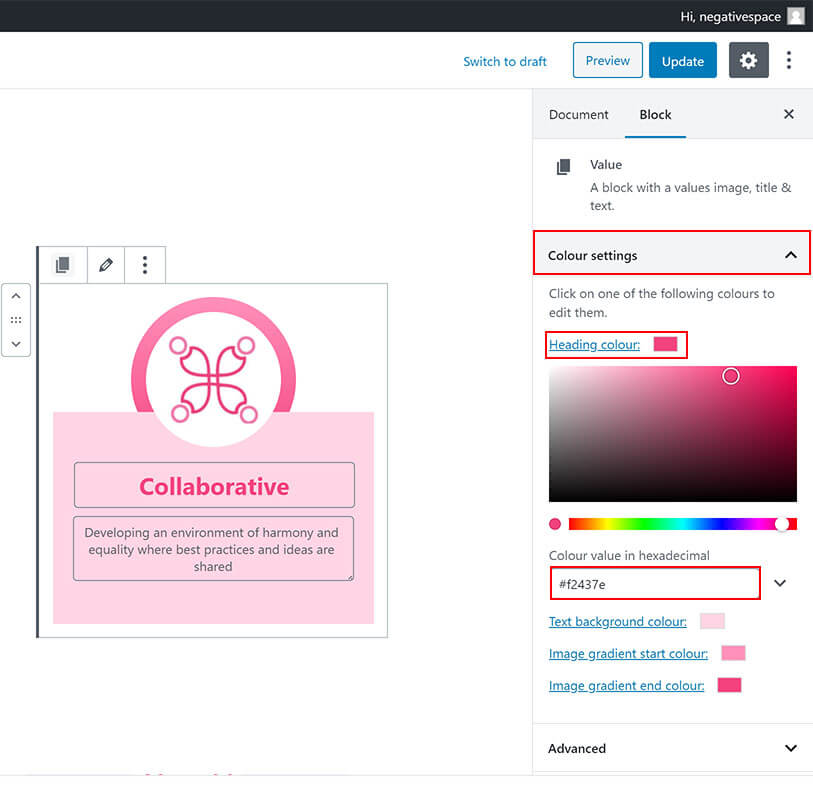Open the settings gear panel

pyautogui.click(x=748, y=61)
